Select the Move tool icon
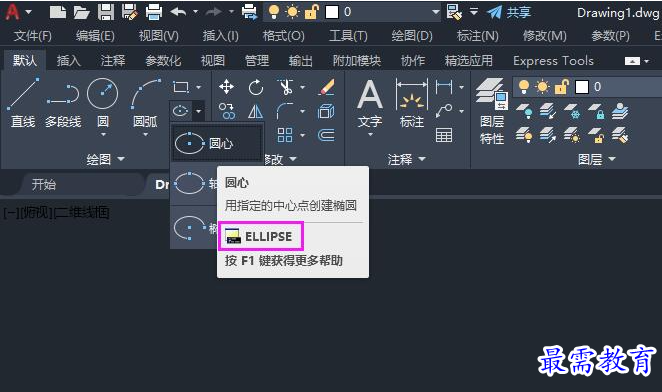Screen dimensions: 662x392 point(226,87)
